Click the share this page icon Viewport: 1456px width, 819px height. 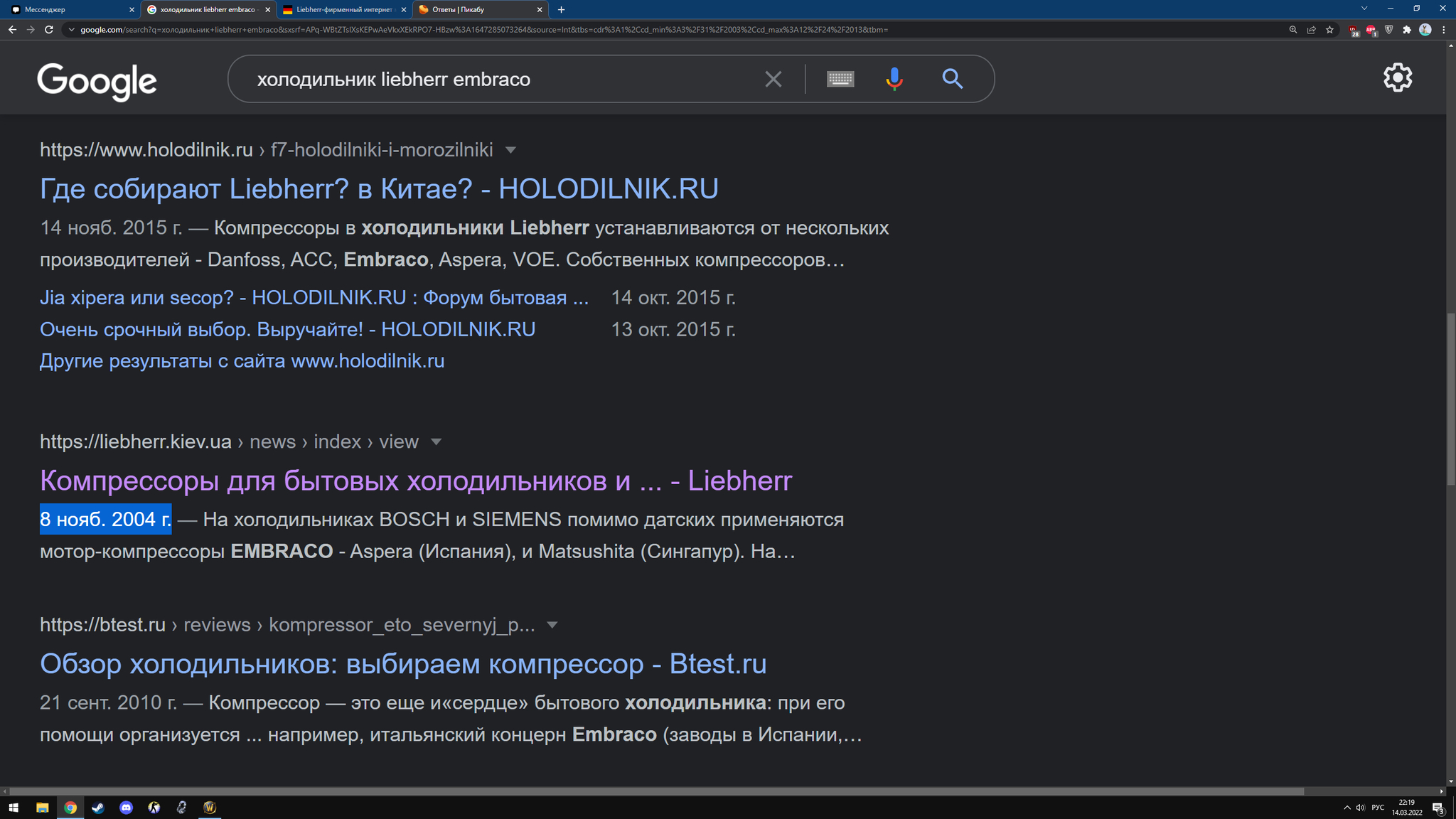coord(1311,30)
